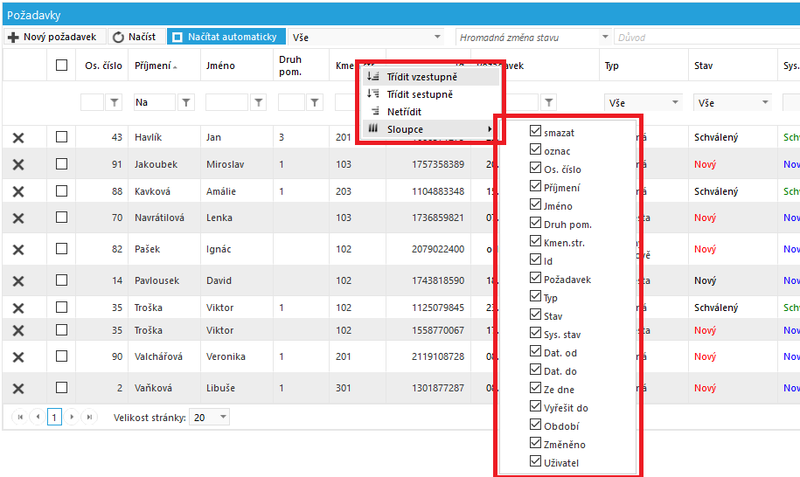The image size is (800, 477).
Task: Click the Nový požadavek button
Action: [x=54, y=37]
